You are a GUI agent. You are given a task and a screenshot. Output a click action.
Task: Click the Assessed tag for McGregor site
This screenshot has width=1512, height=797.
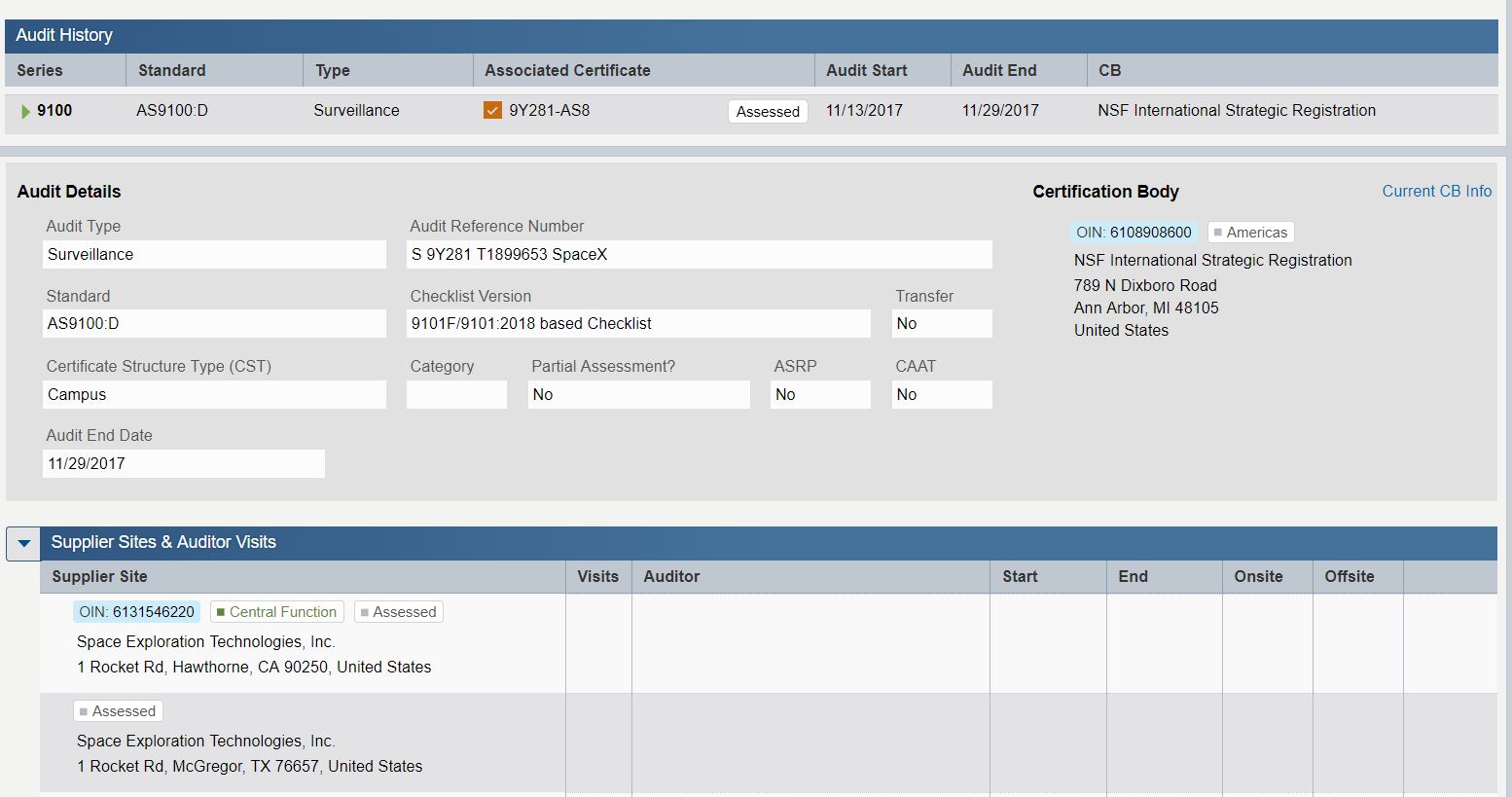pos(118,711)
